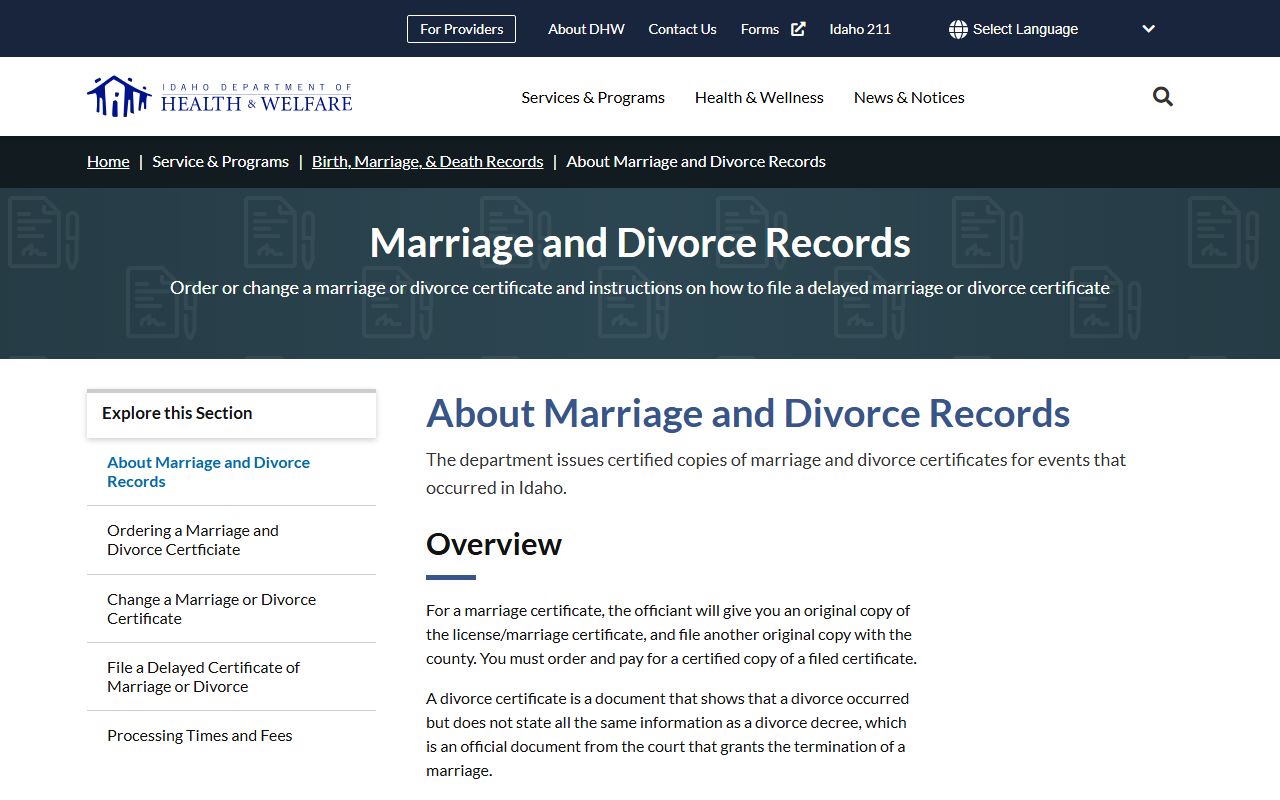Click the Overview heading

tap(494, 544)
